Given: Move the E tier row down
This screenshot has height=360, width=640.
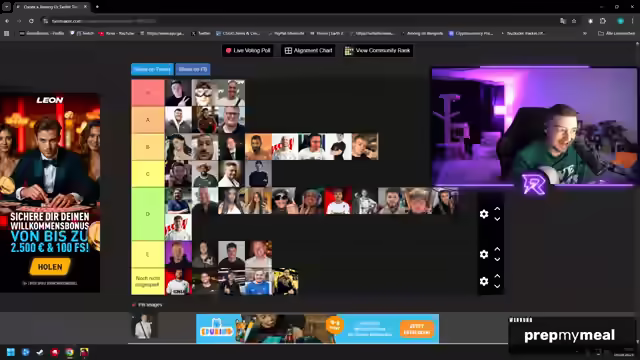Looking at the screenshot, I should click(x=497, y=260).
